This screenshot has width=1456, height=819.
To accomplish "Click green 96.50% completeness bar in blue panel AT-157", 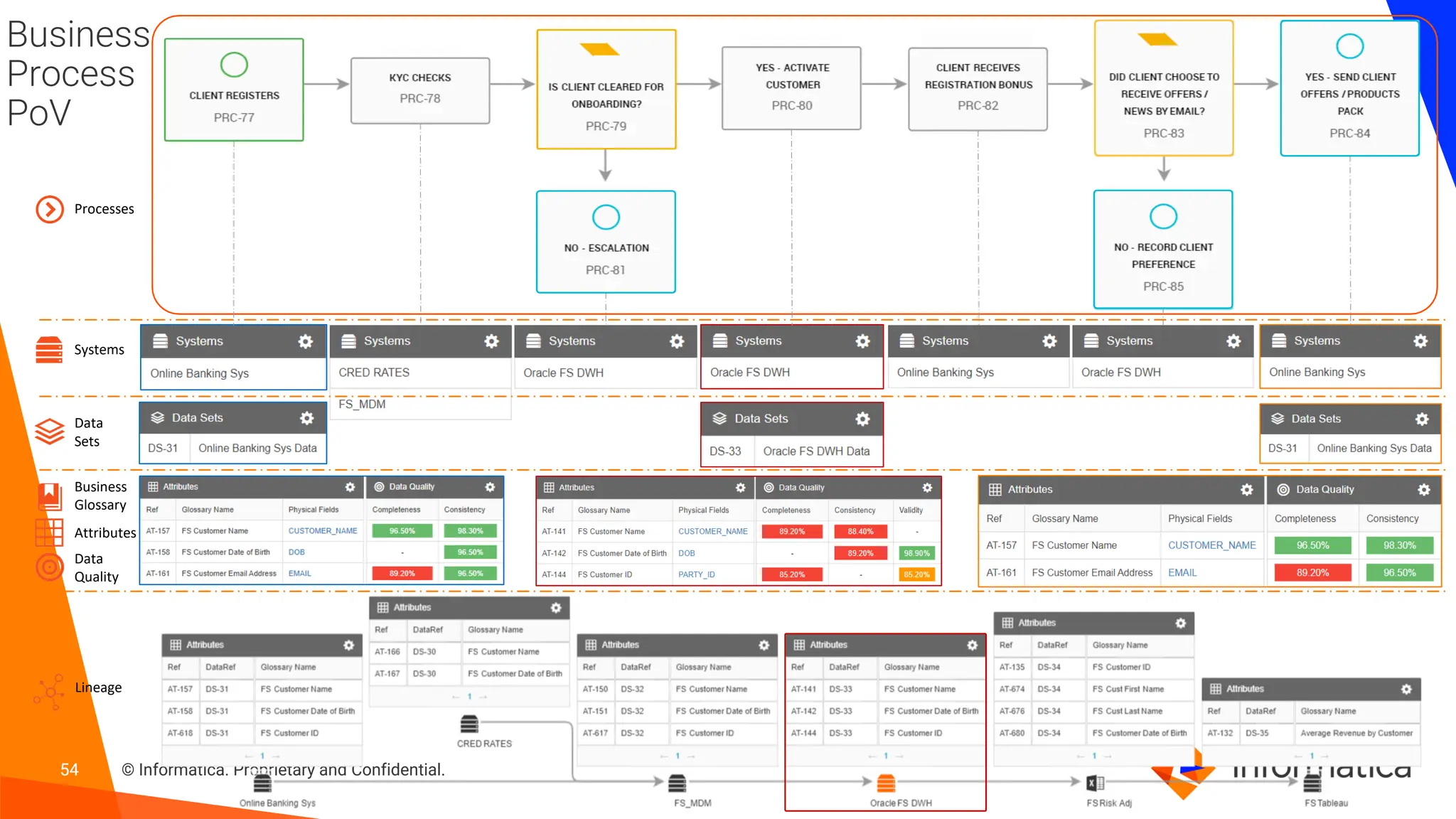I will pos(402,531).
